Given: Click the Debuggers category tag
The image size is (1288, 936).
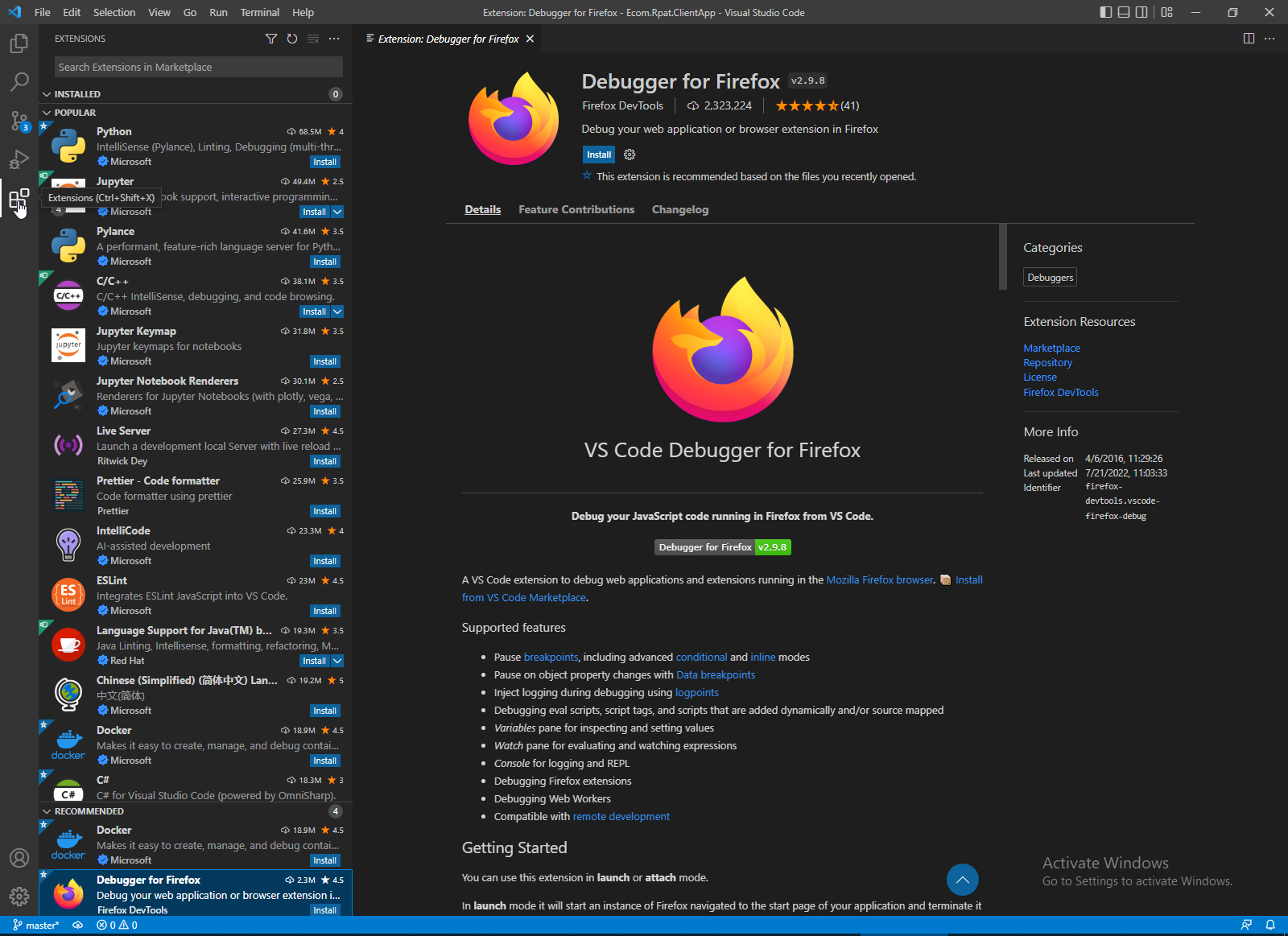Looking at the screenshot, I should click(1050, 278).
